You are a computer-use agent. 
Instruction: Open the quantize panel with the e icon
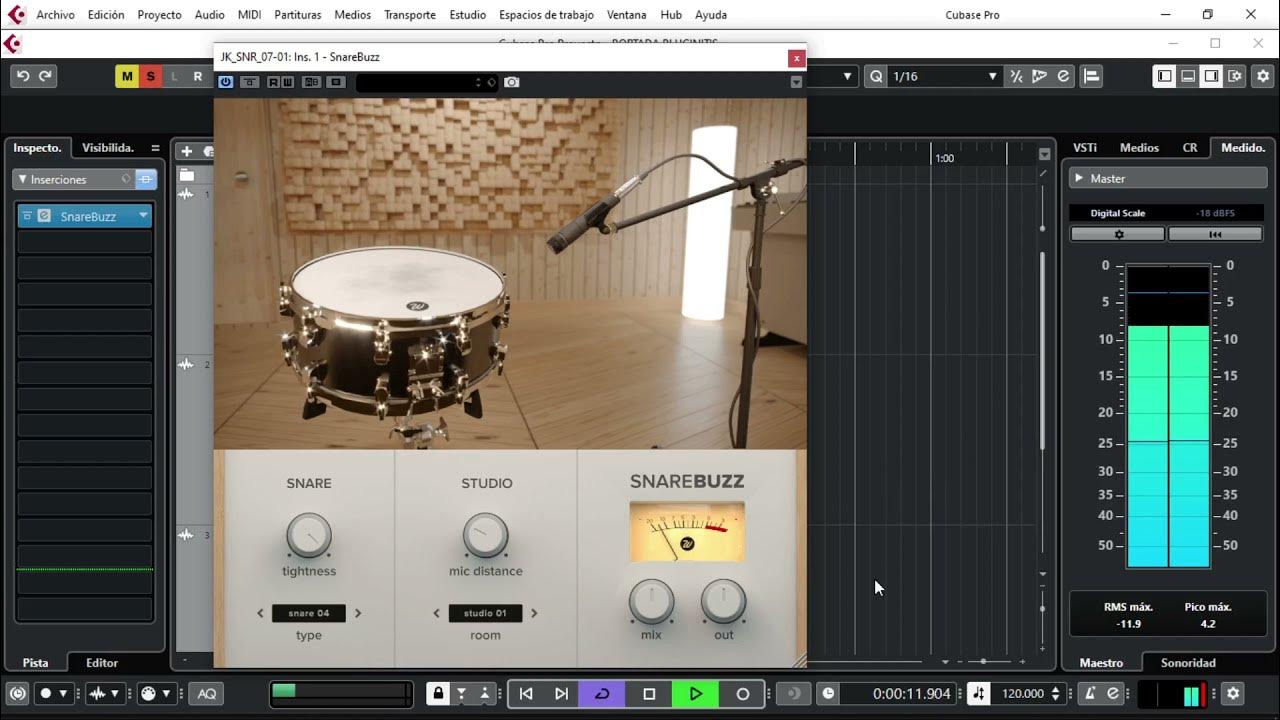[1063, 76]
